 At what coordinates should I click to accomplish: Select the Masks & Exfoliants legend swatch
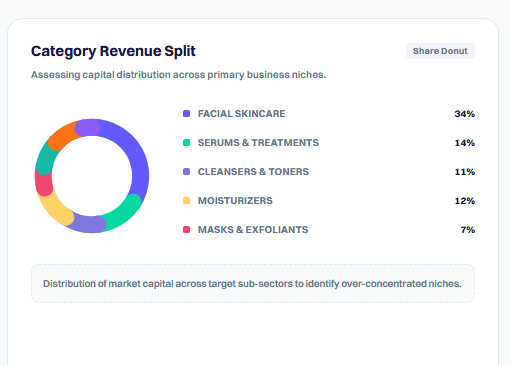[x=187, y=230]
